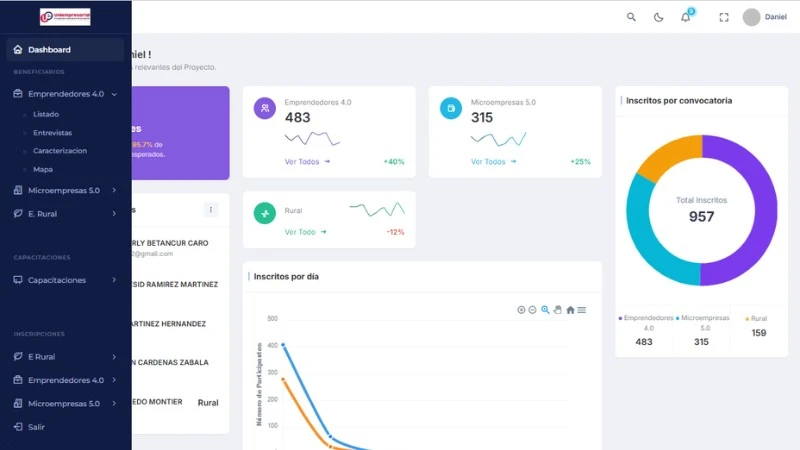This screenshot has height=450, width=800.
Task: Open Entrevistas in the sidebar
Action: [x=52, y=132]
